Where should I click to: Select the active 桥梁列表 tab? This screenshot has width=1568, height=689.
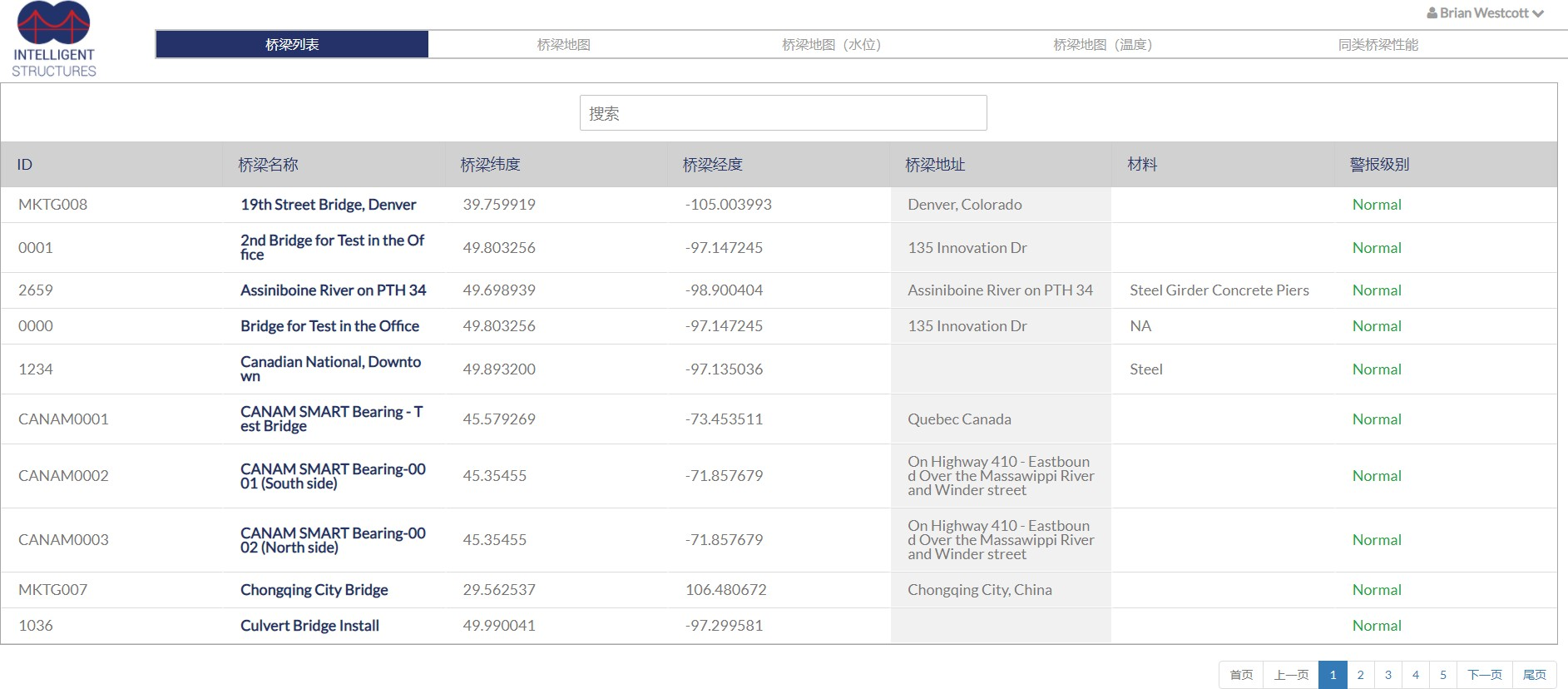click(292, 45)
